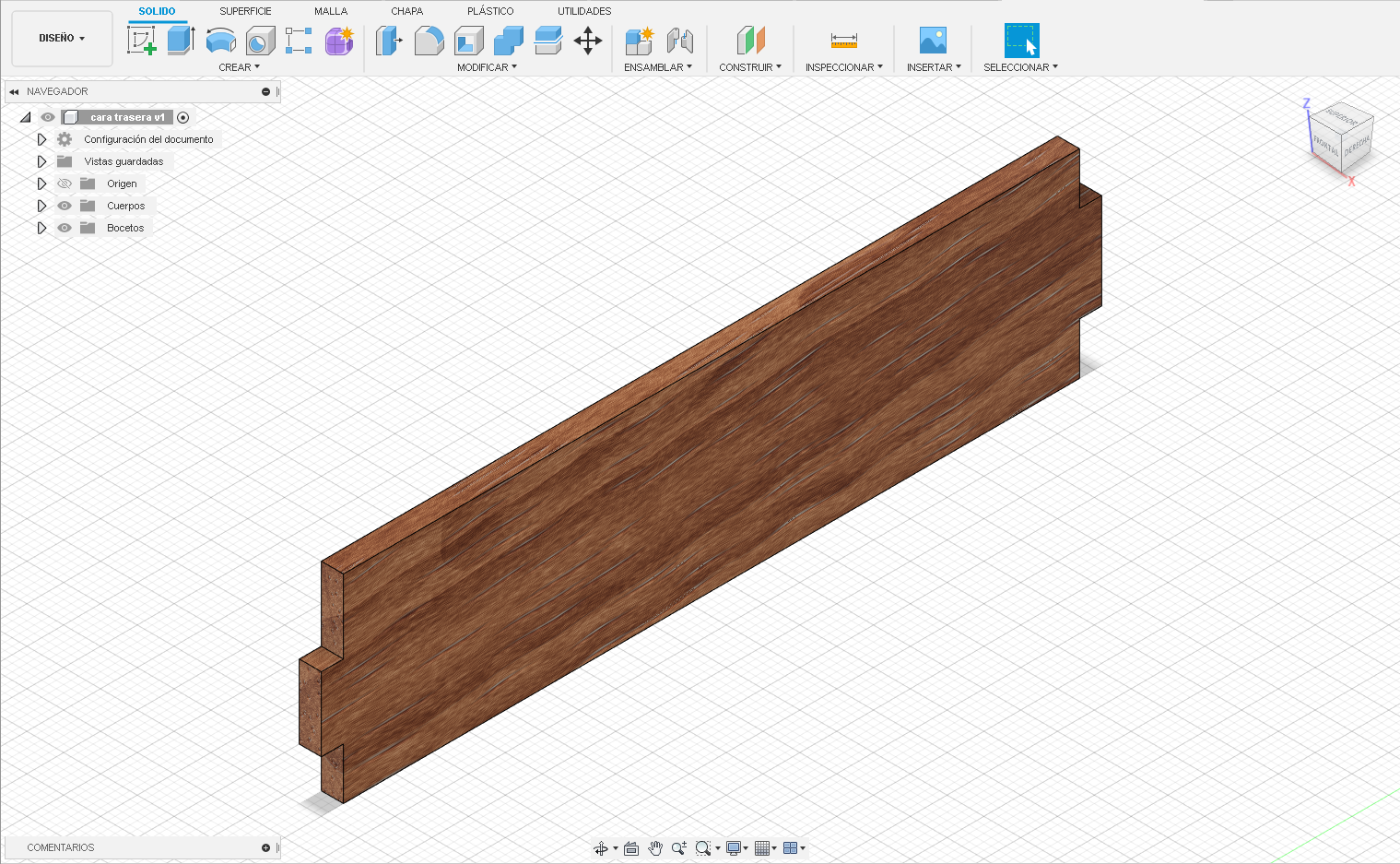Expand the Bocetos folder node

(41, 228)
